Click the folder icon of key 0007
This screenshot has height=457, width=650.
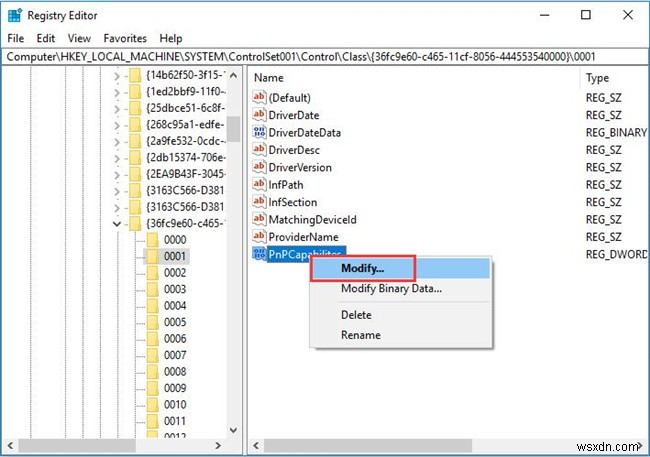click(x=153, y=355)
